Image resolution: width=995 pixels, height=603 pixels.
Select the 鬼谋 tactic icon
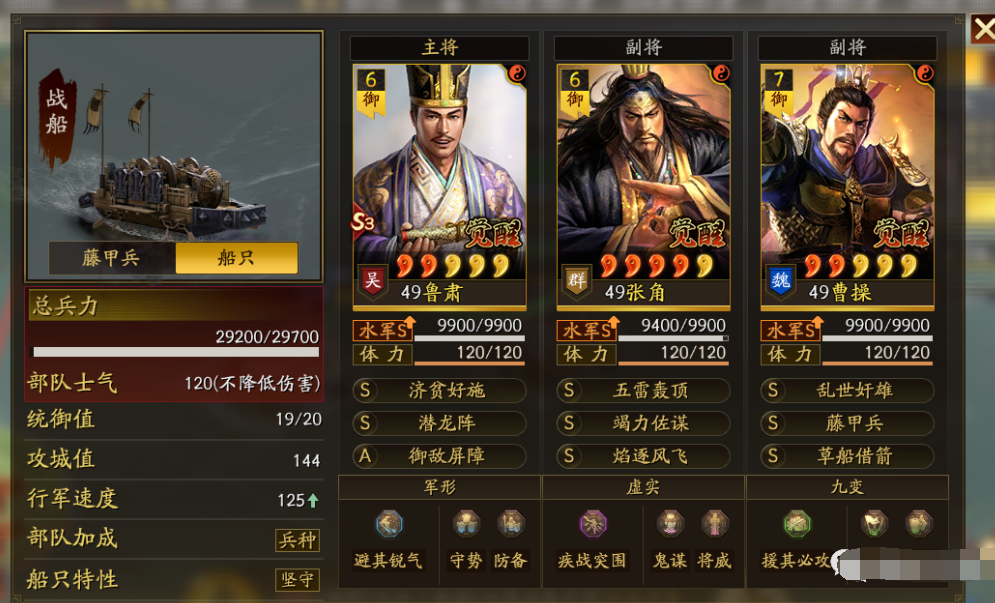[x=670, y=524]
